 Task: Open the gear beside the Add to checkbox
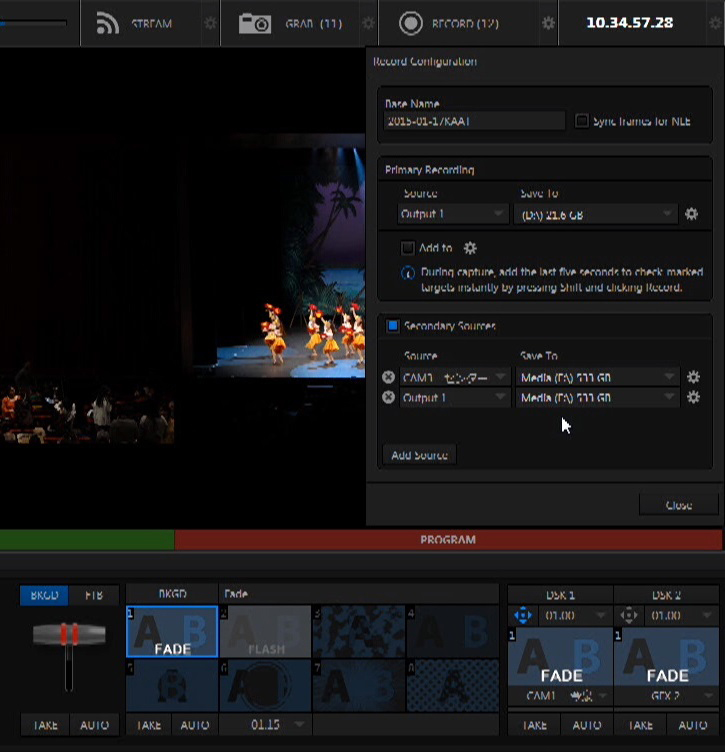(470, 248)
